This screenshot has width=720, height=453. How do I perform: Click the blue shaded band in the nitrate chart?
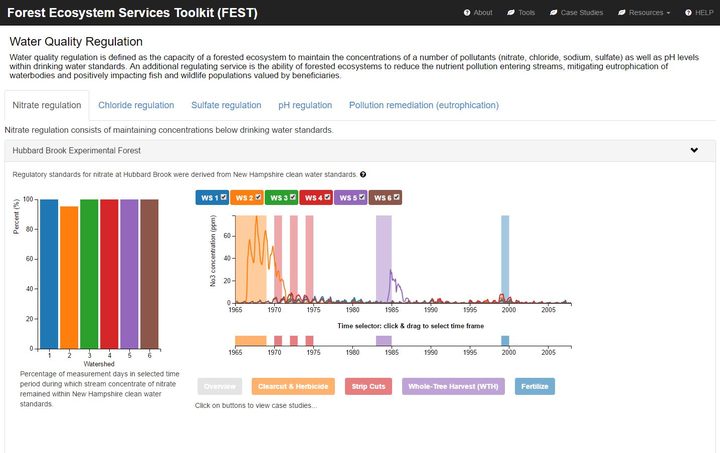pos(505,259)
